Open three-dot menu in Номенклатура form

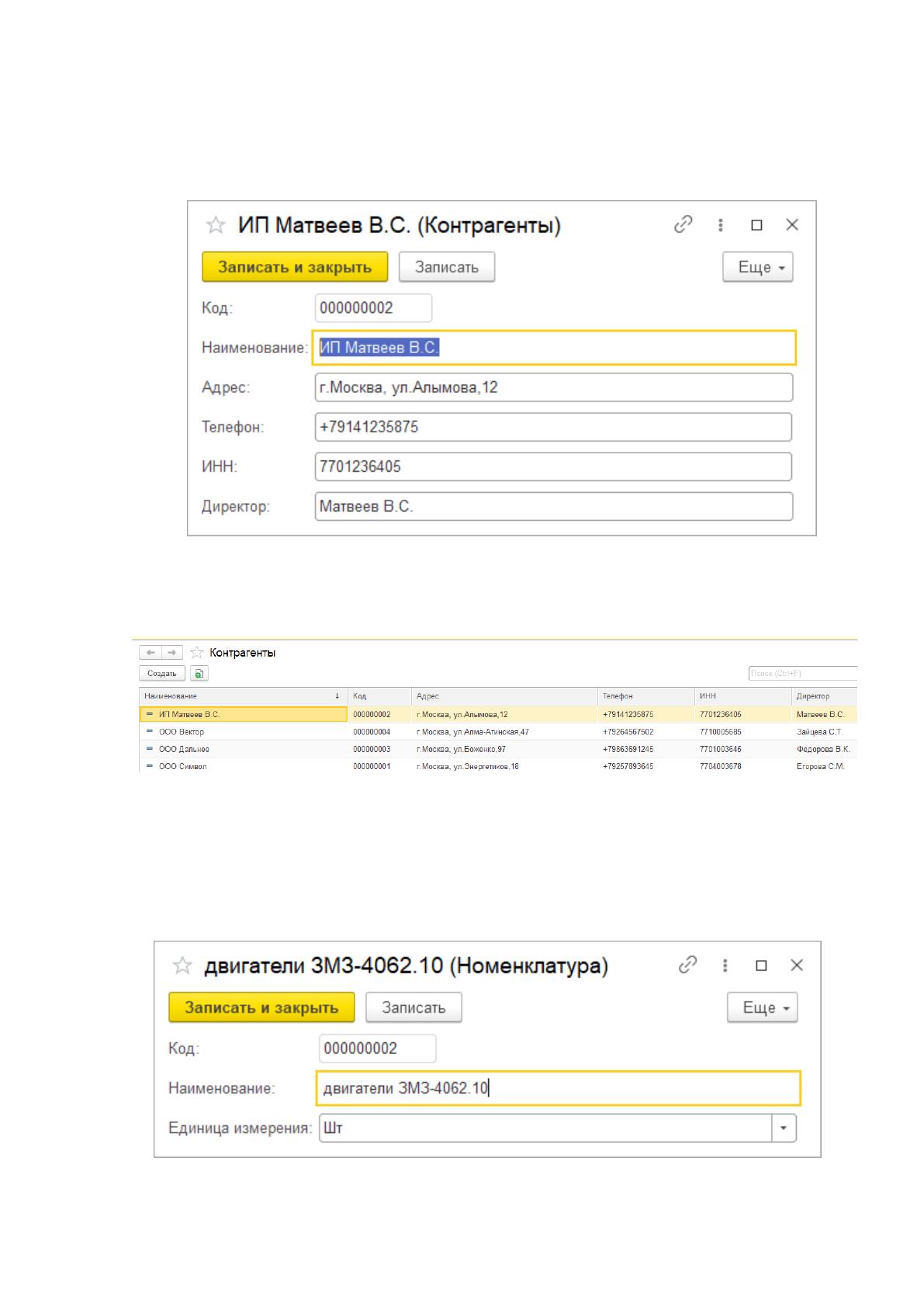pyautogui.click(x=725, y=966)
